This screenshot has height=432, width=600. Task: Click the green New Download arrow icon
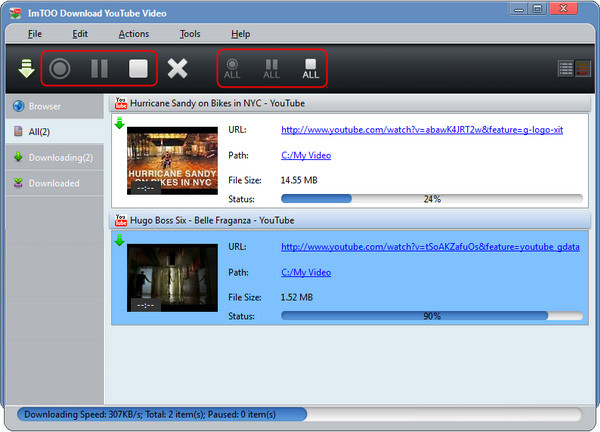pyautogui.click(x=26, y=68)
